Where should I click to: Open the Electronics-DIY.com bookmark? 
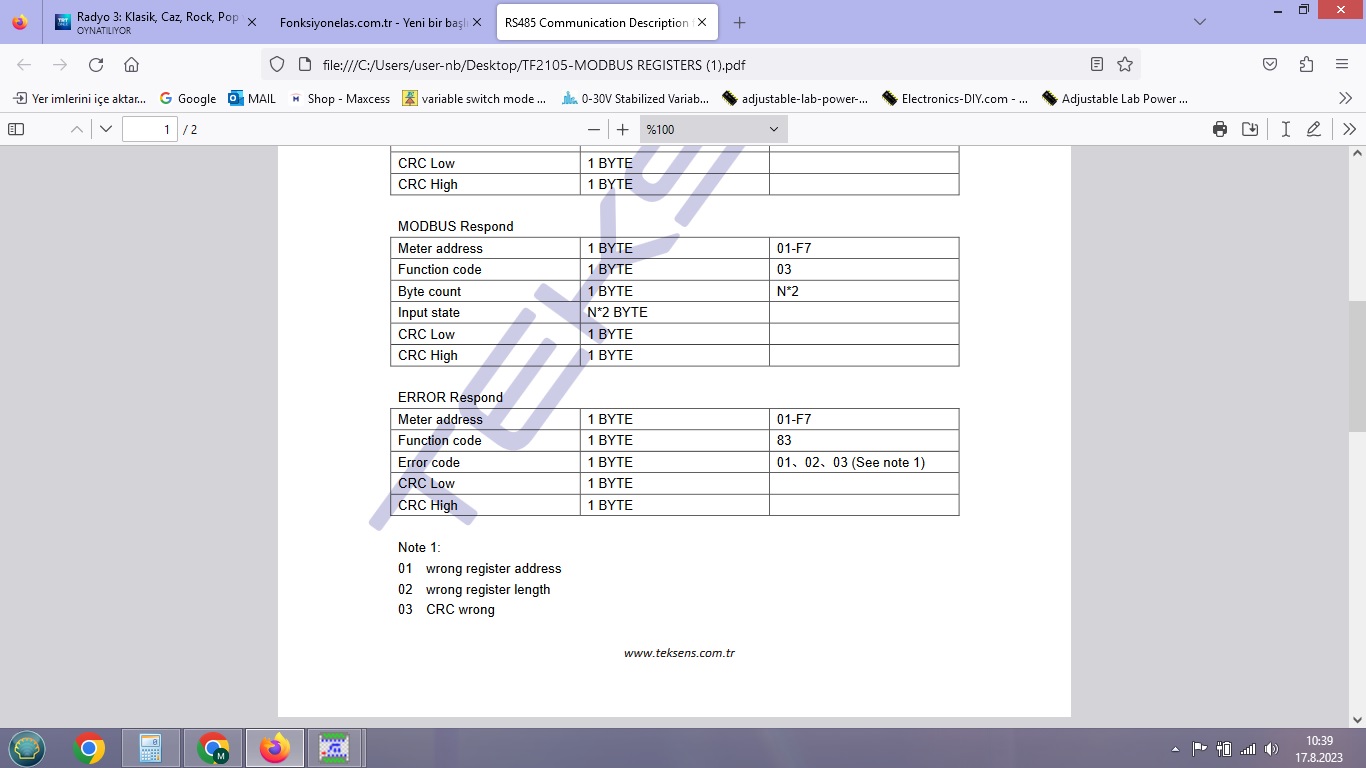coord(954,99)
